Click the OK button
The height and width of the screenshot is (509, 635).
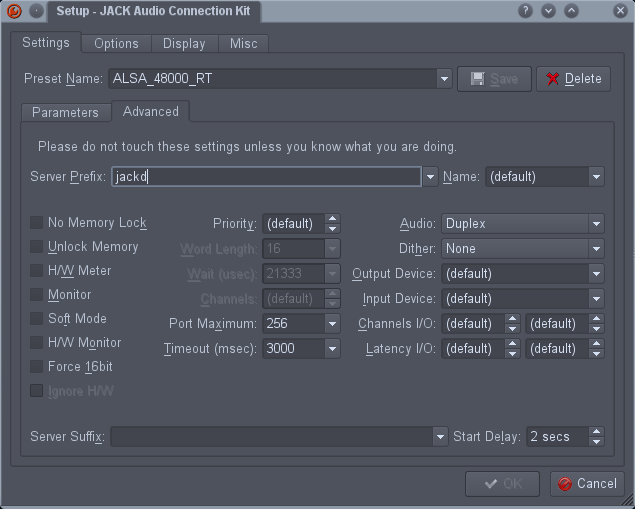pos(502,484)
